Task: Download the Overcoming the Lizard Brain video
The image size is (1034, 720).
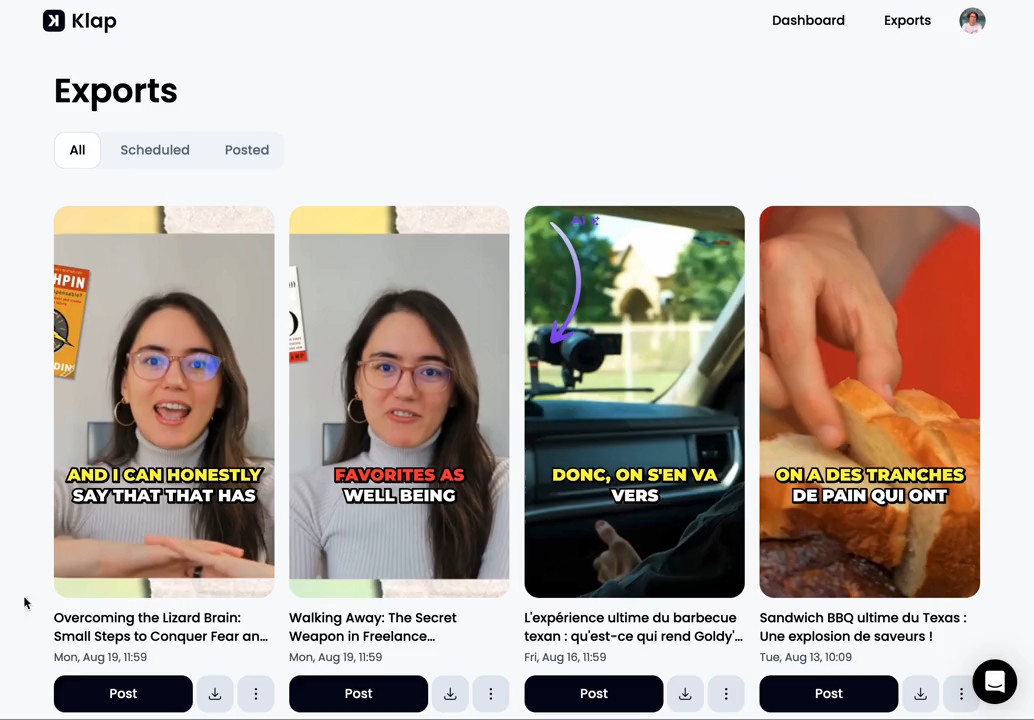Action: pos(215,694)
